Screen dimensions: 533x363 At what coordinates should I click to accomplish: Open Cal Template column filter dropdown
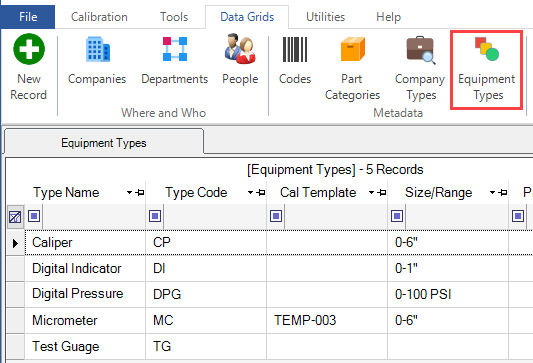[x=371, y=193]
